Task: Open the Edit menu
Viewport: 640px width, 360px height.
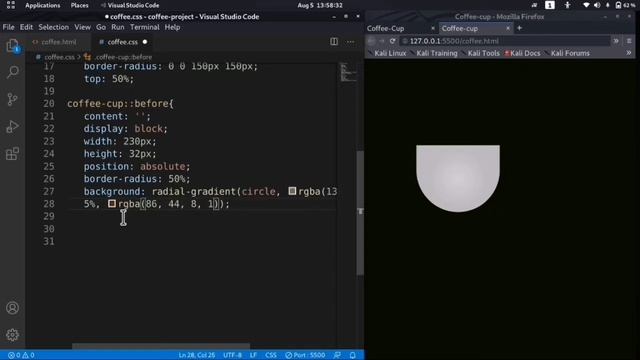Action: coord(26,27)
